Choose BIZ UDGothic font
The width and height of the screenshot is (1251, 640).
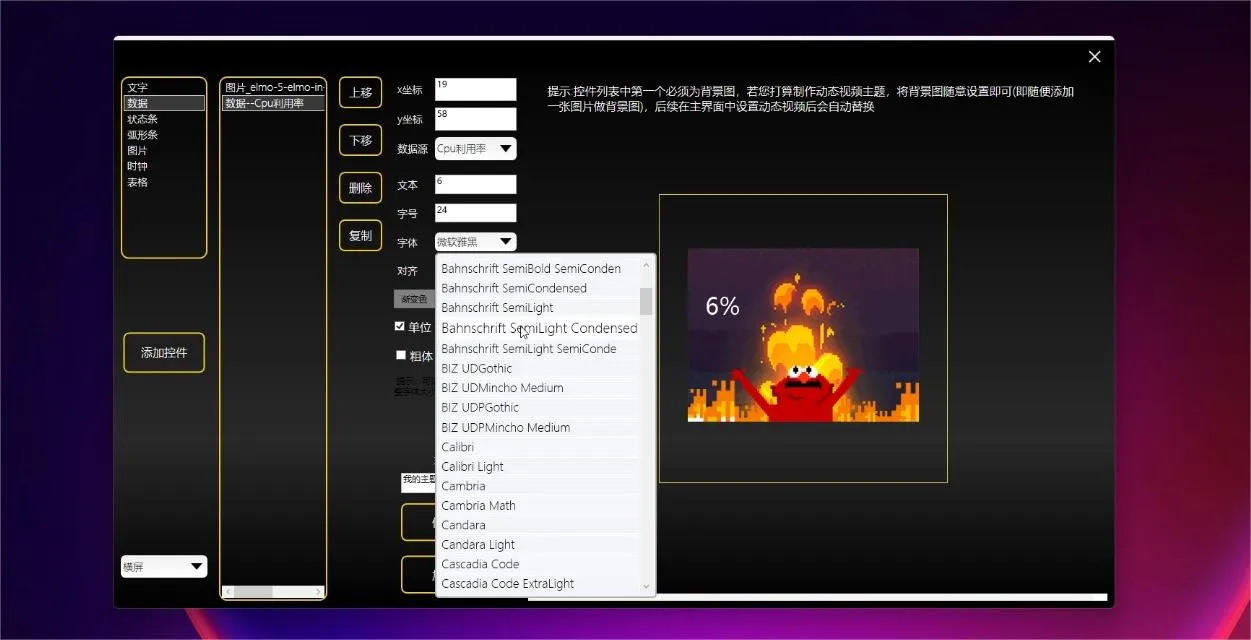point(539,368)
